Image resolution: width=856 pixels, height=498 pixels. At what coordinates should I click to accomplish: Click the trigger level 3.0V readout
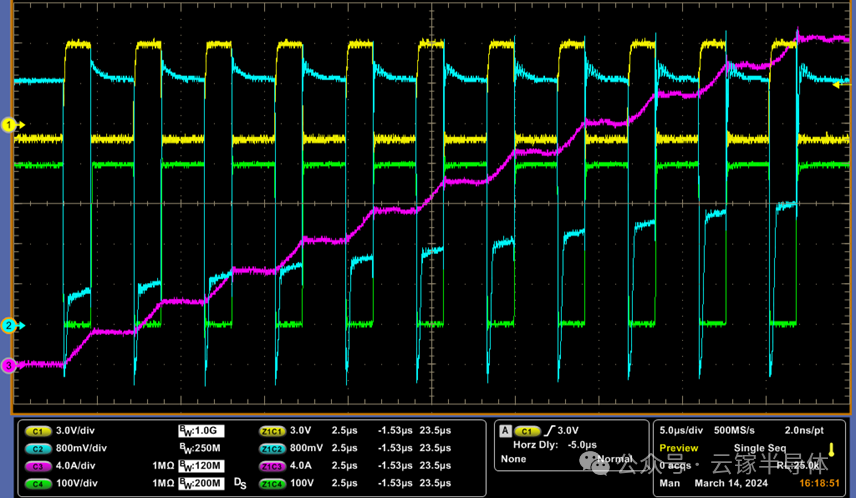568,431
